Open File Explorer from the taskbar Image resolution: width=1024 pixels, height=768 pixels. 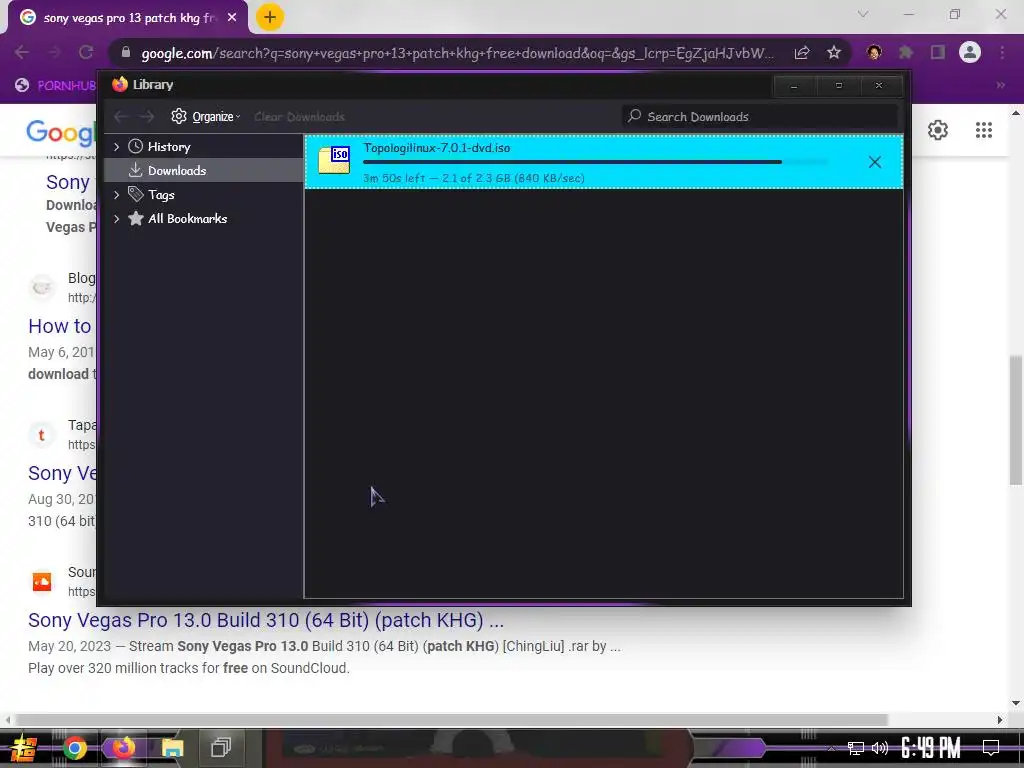tap(172, 748)
